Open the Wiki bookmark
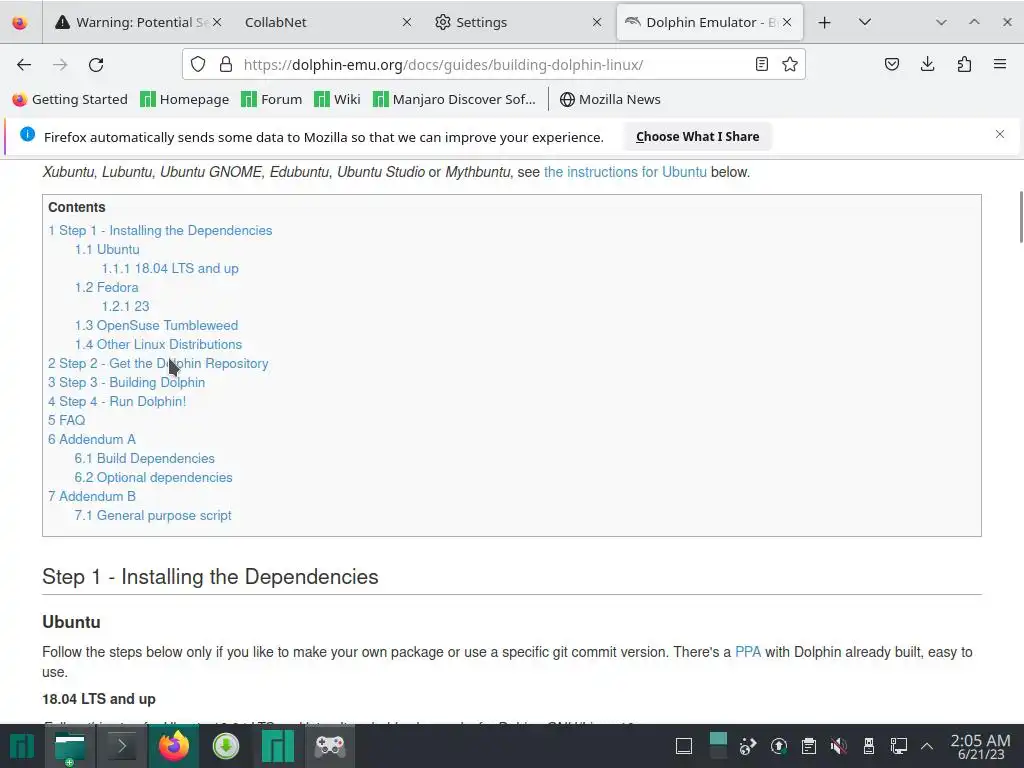This screenshot has height=768, width=1024. click(338, 99)
